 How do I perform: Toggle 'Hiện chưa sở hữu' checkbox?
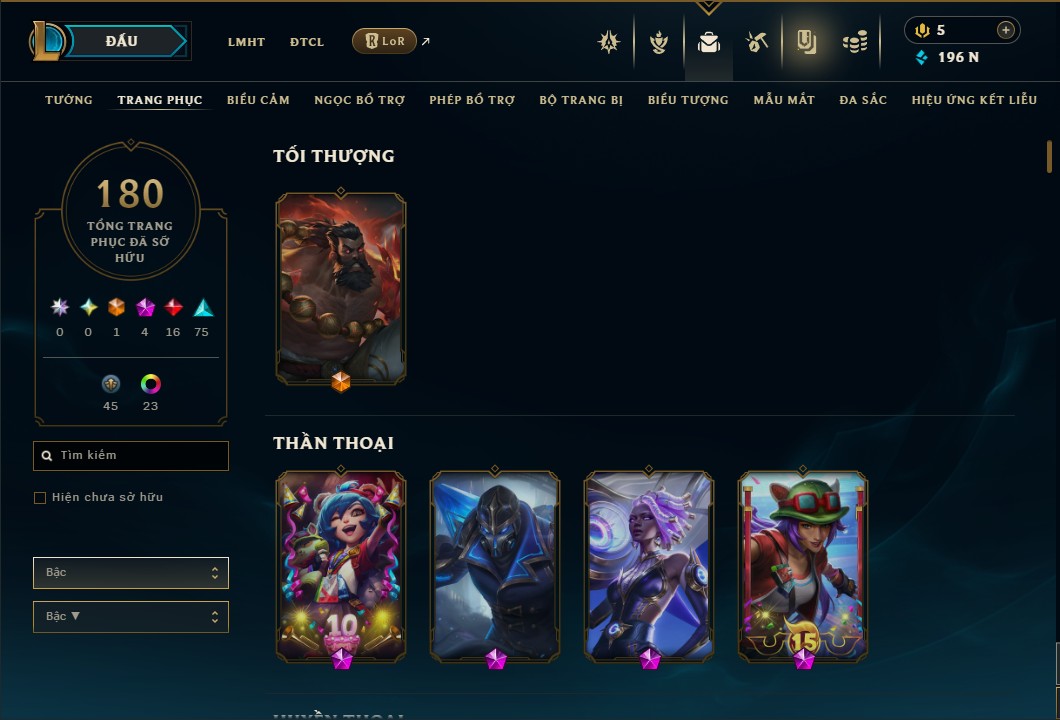tap(40, 498)
